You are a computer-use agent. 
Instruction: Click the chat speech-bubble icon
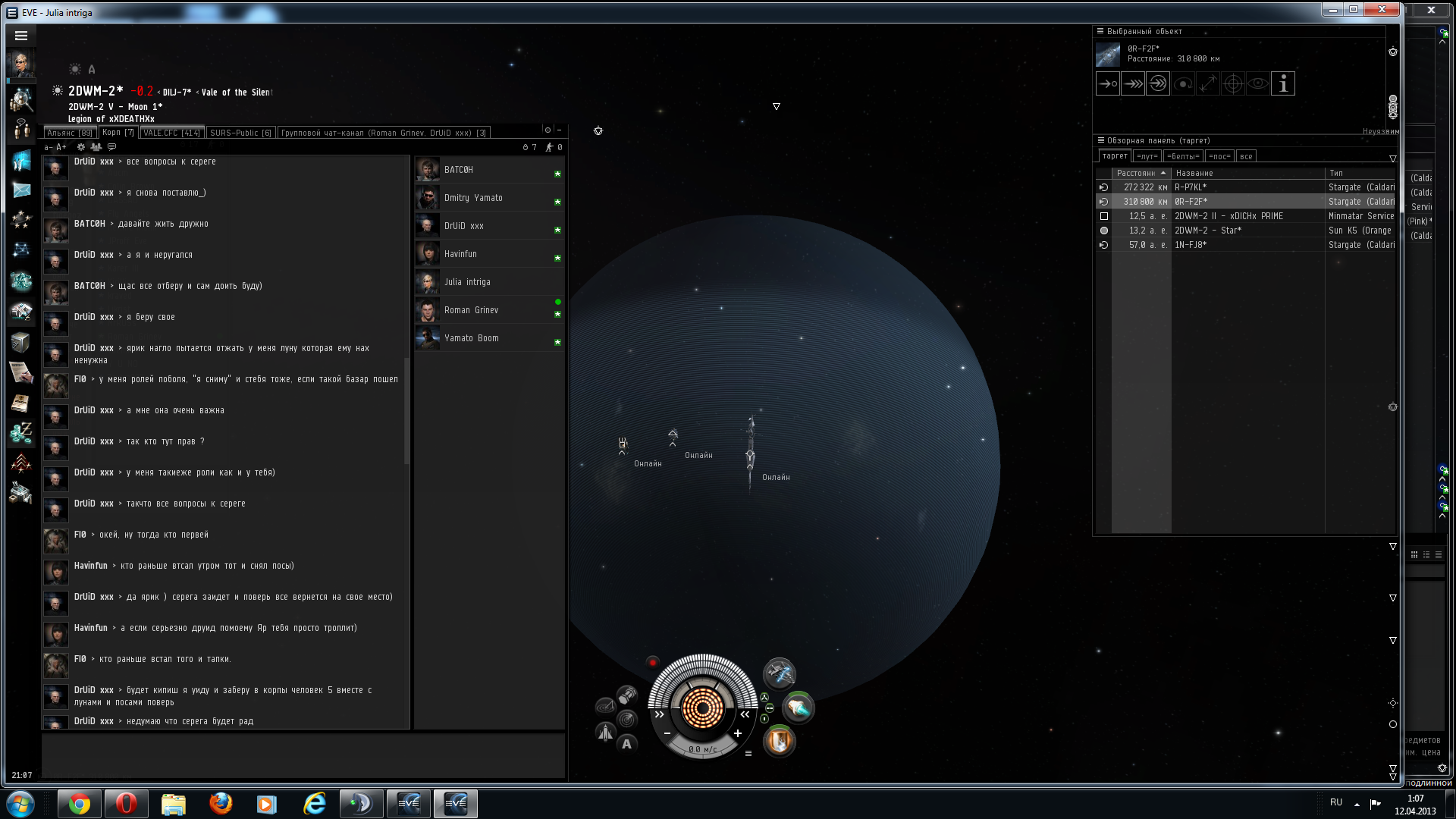111,147
